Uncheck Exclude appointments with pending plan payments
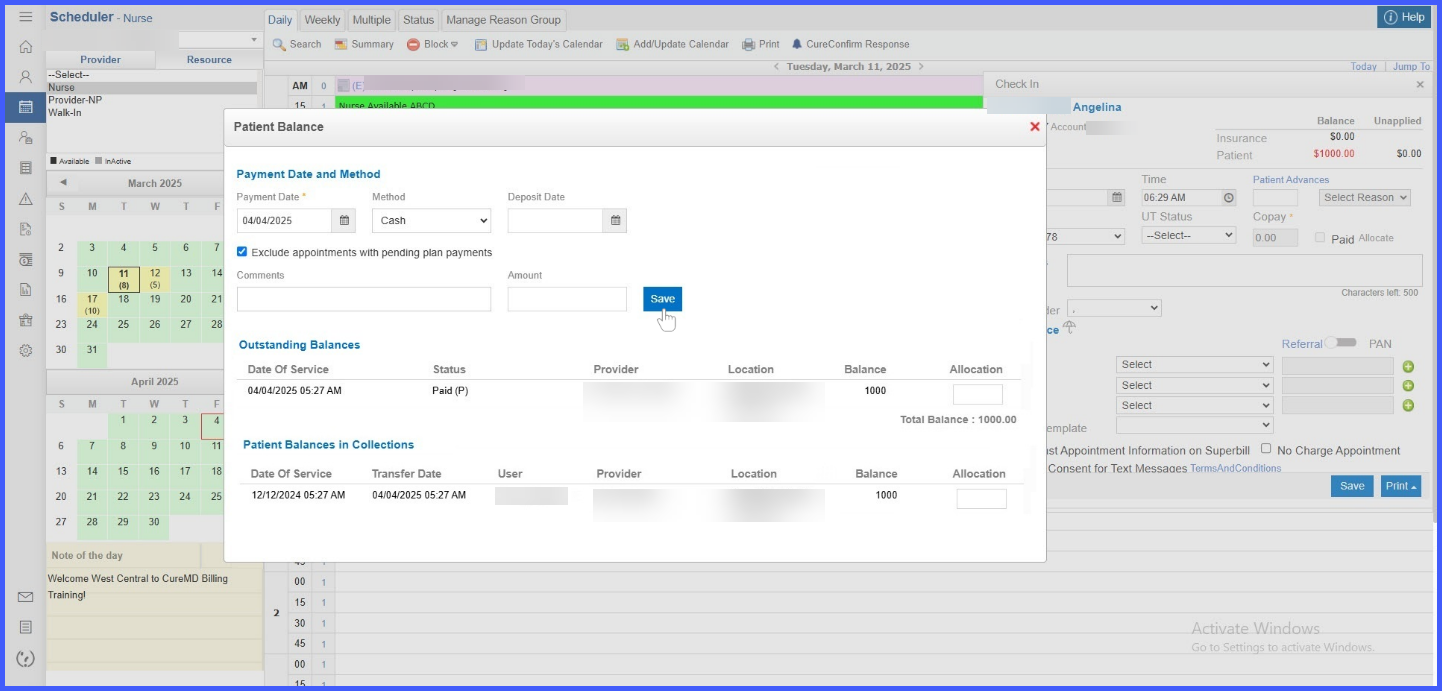Screen dimensions: 1442x691 pos(242,252)
